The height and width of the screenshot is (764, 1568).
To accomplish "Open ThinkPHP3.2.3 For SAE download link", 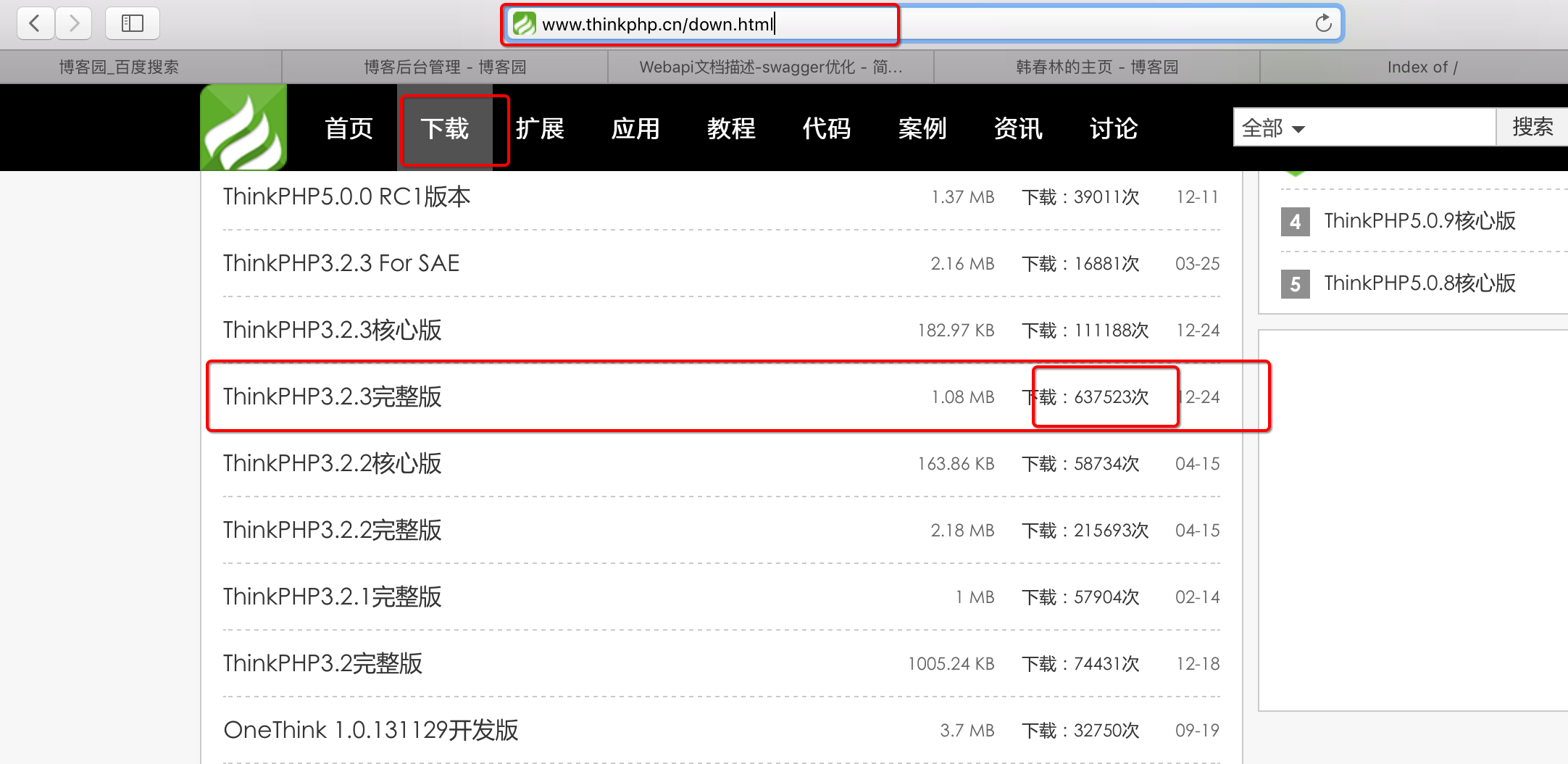I will click(x=341, y=263).
